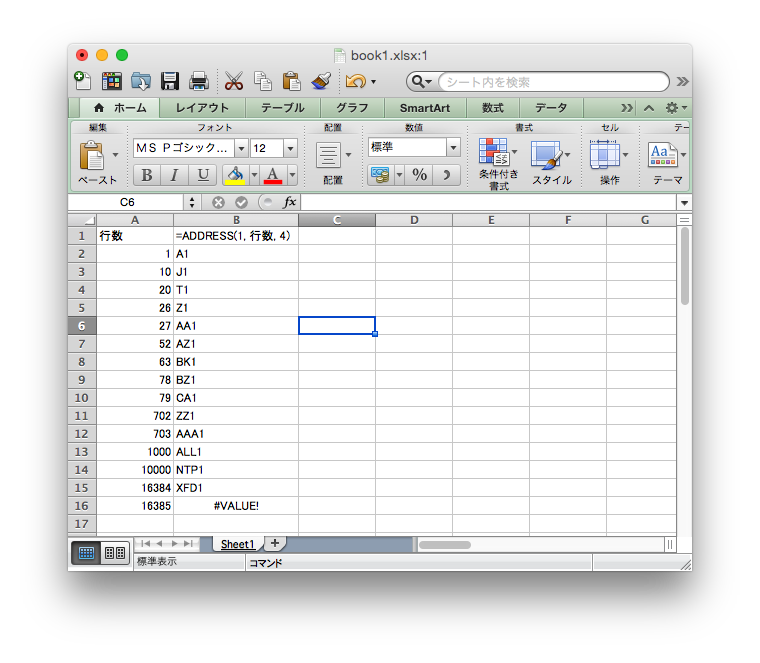
Task: Select cell containing XFD1
Action: click(x=236, y=488)
